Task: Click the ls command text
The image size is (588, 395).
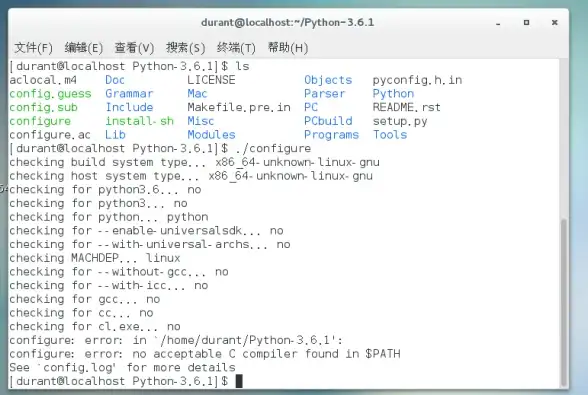Action: [242, 66]
